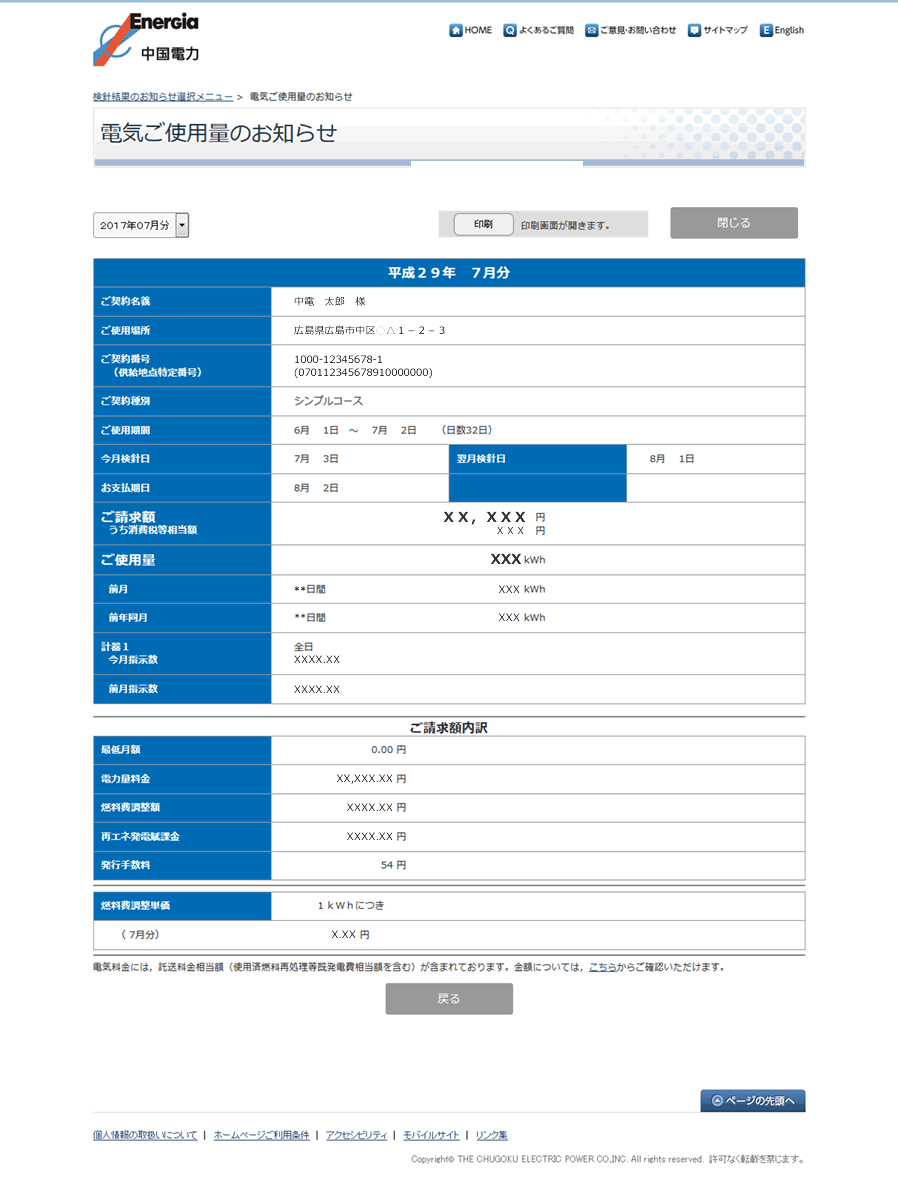898x1181 pixels.
Task: Click the contract name 中電 太郎 様
Action: [x=330, y=301]
